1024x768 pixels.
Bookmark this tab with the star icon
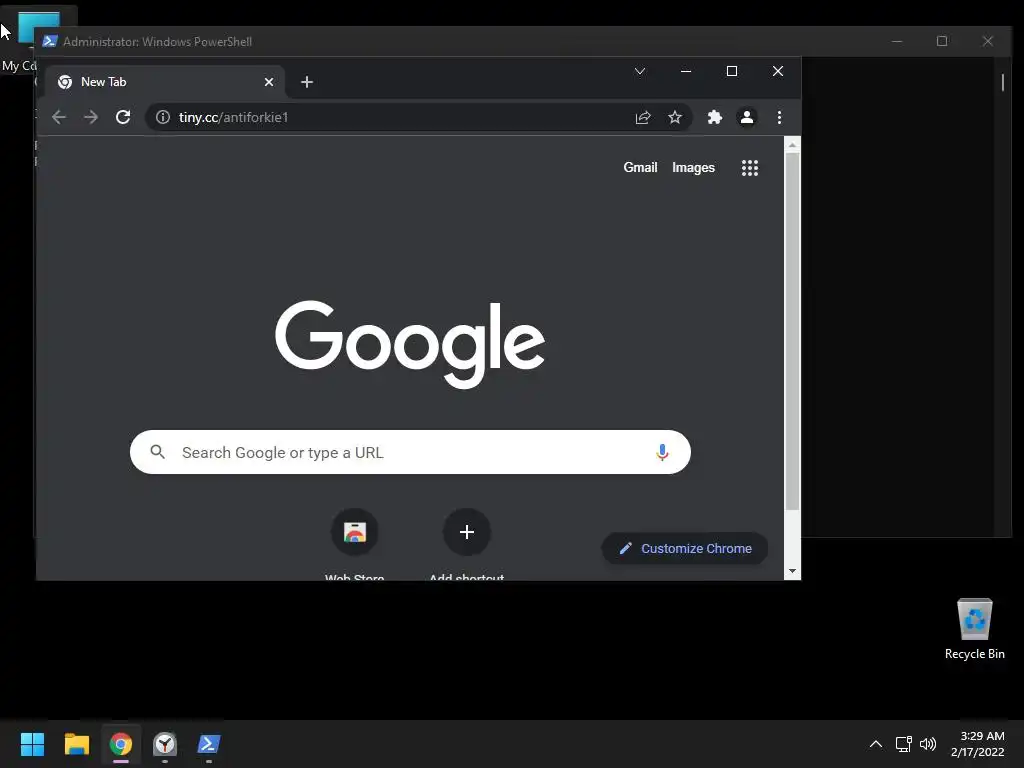click(675, 117)
